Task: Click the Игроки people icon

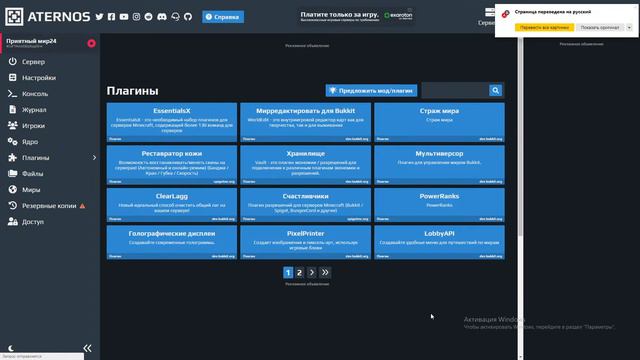Action: [13, 125]
